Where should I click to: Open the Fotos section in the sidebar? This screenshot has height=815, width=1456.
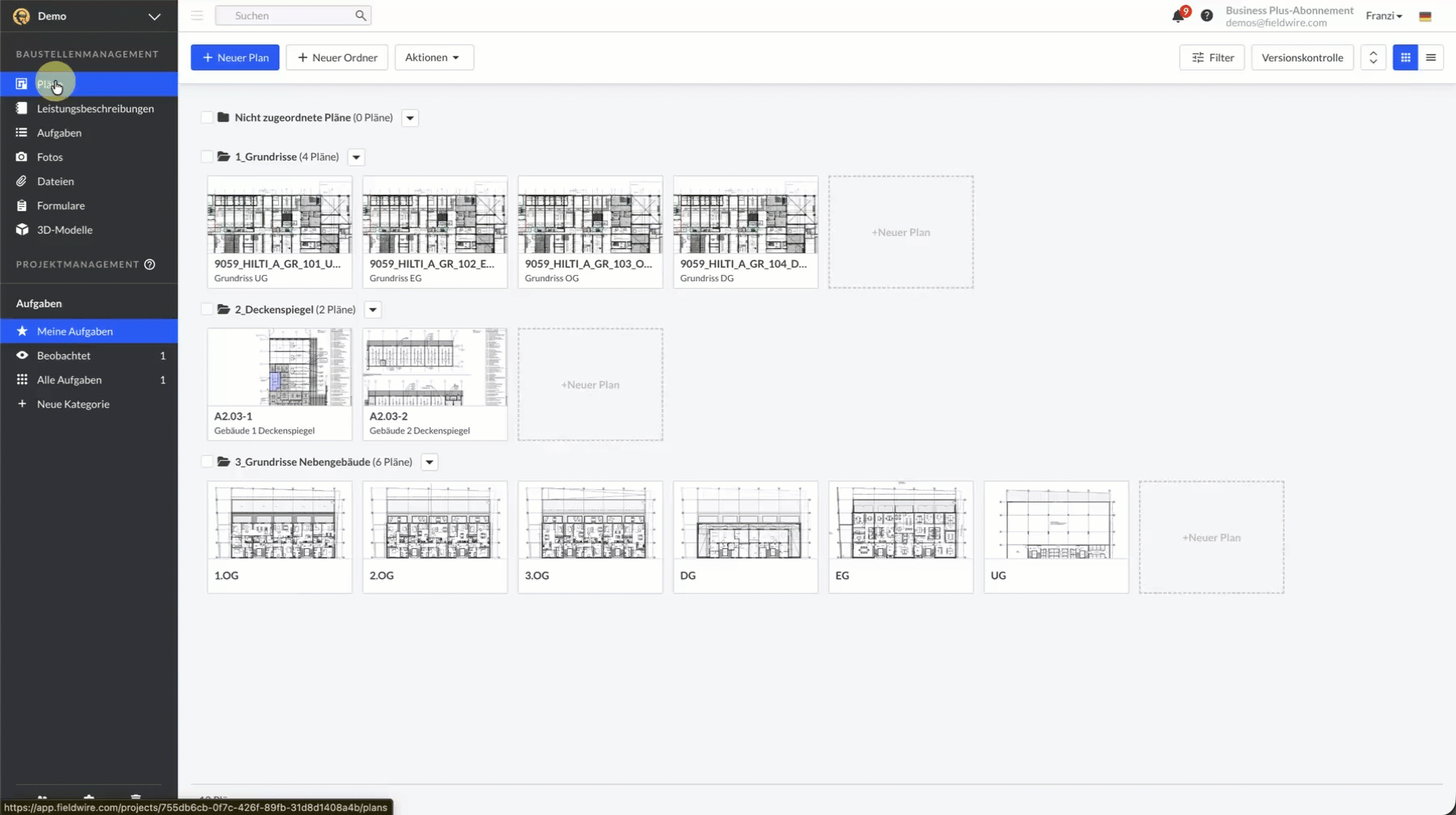[x=49, y=157]
